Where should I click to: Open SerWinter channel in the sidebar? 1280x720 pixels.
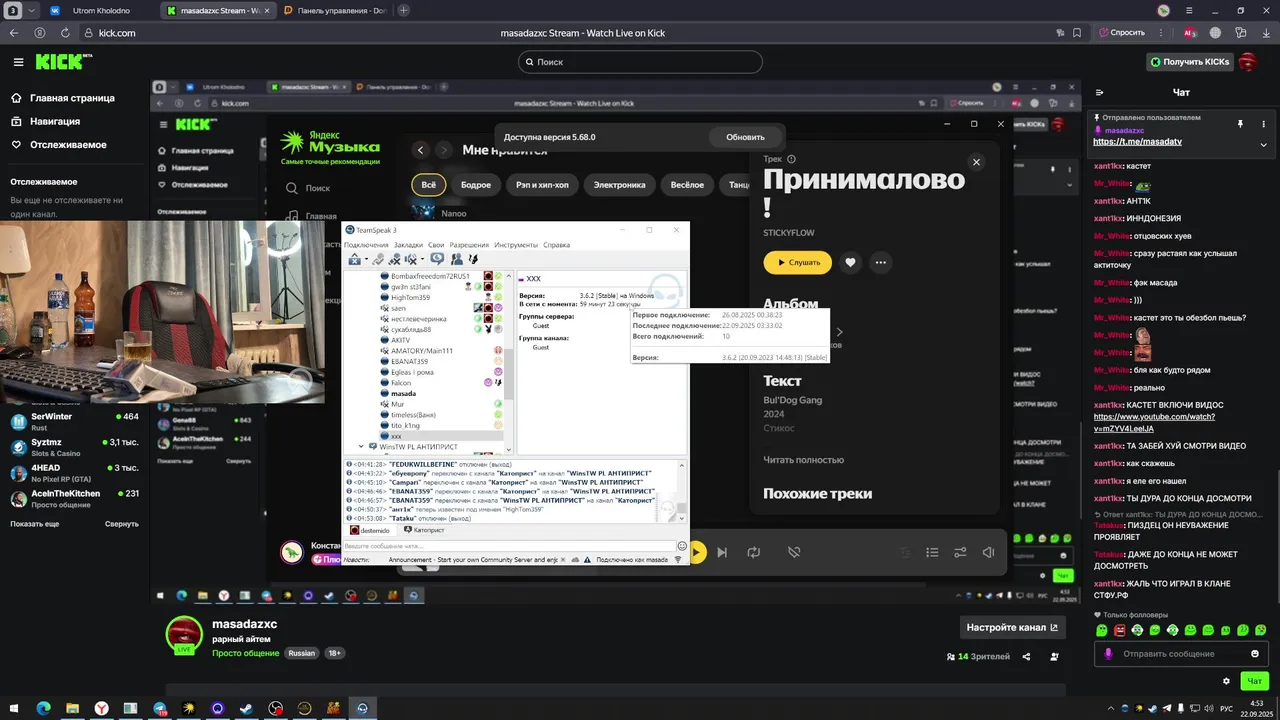click(75, 421)
